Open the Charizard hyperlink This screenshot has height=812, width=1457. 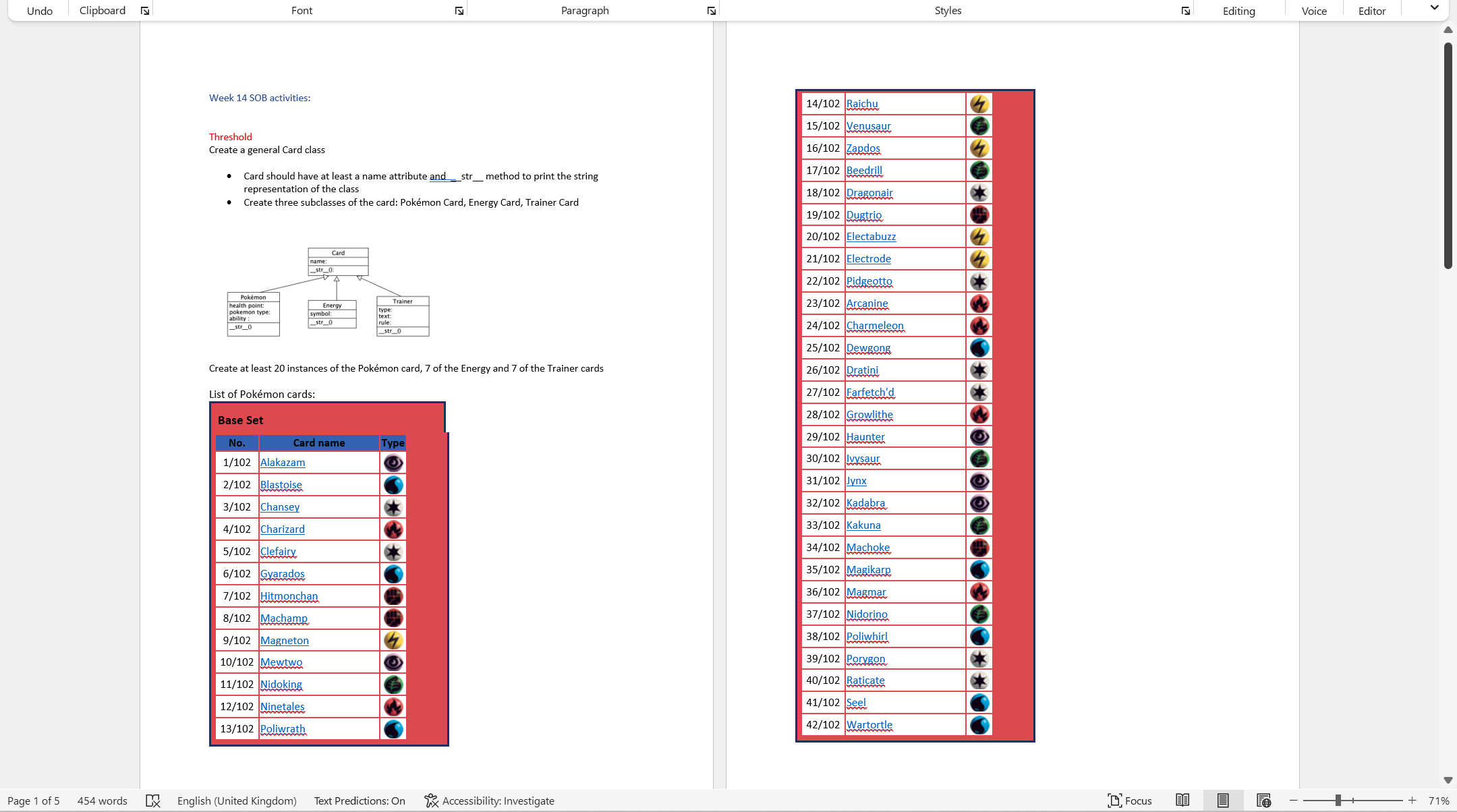(x=282, y=529)
